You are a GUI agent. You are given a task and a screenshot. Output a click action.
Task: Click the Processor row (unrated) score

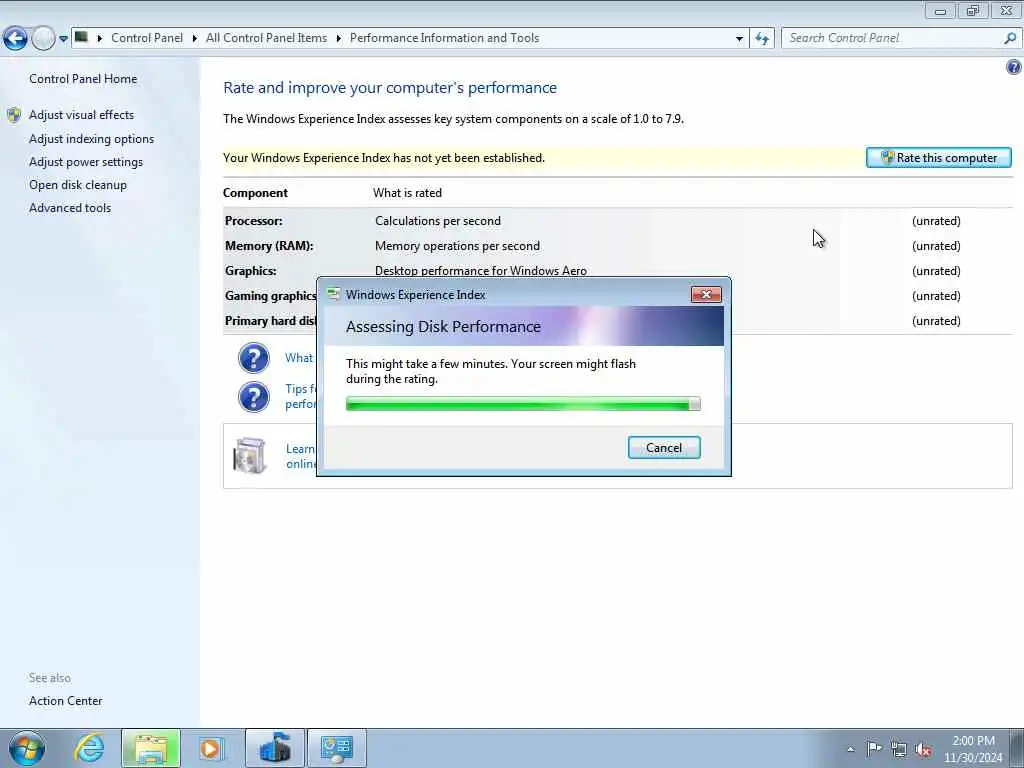pyautogui.click(x=936, y=221)
